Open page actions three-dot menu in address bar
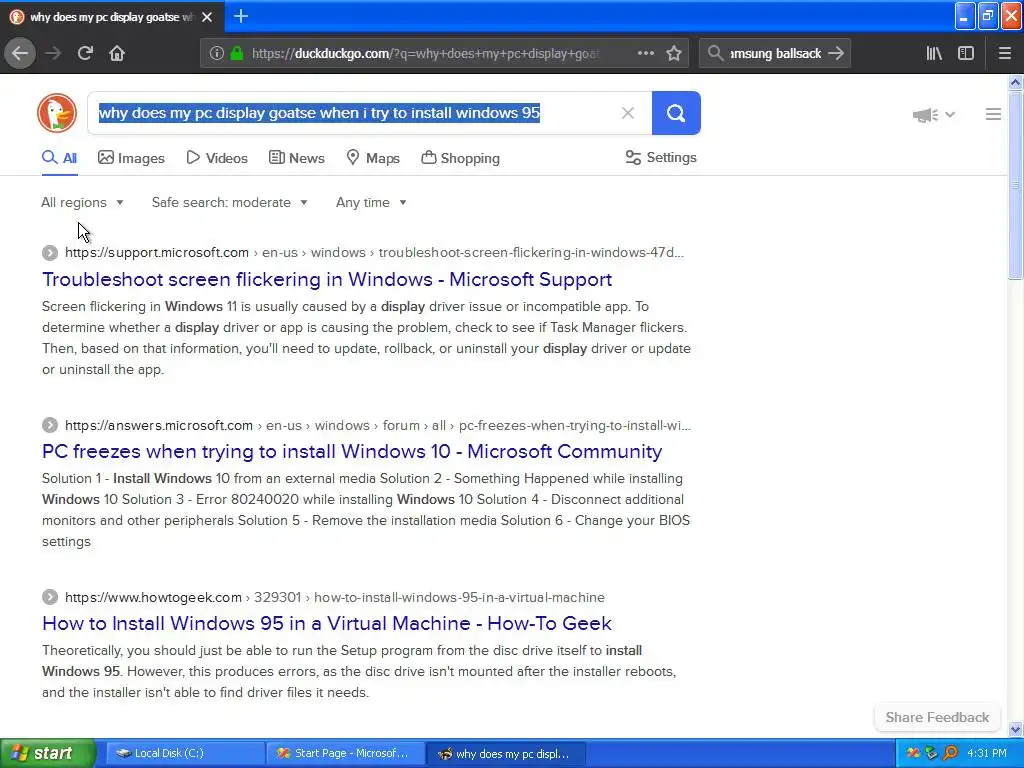Viewport: 1024px width, 768px height. [x=645, y=53]
